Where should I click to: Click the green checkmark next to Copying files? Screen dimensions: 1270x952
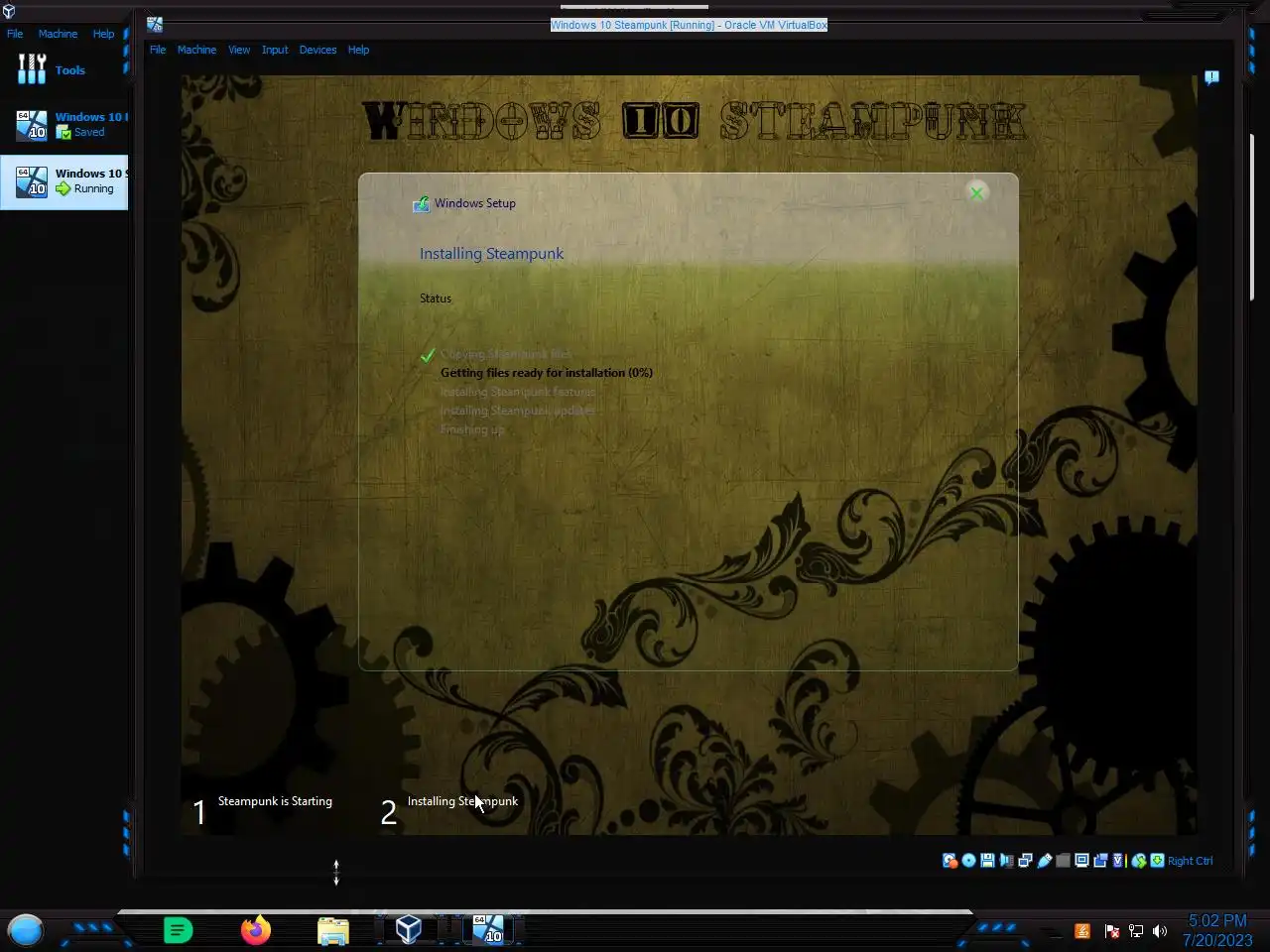[428, 355]
